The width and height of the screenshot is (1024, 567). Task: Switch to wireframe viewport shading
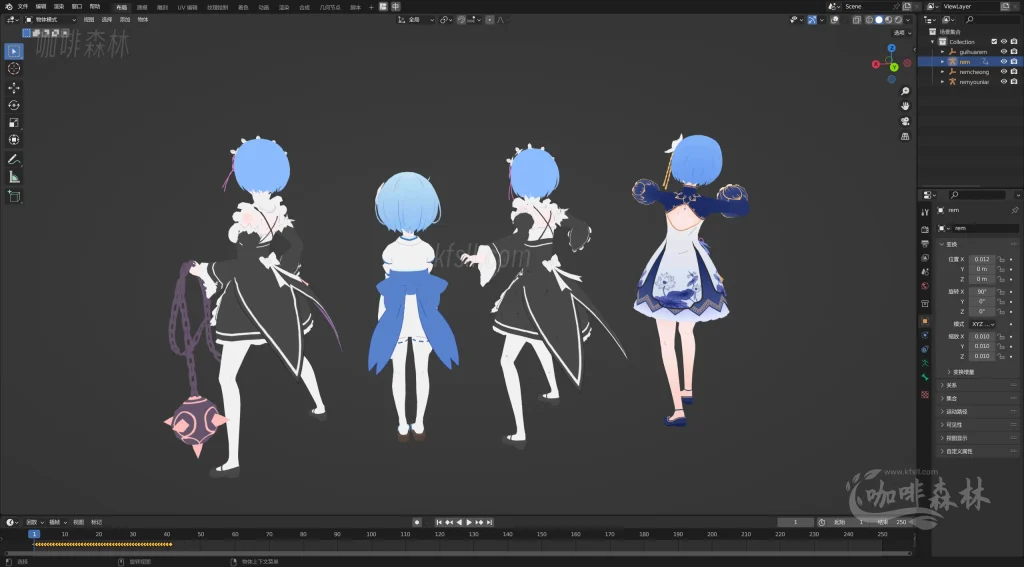pyautogui.click(x=869, y=20)
